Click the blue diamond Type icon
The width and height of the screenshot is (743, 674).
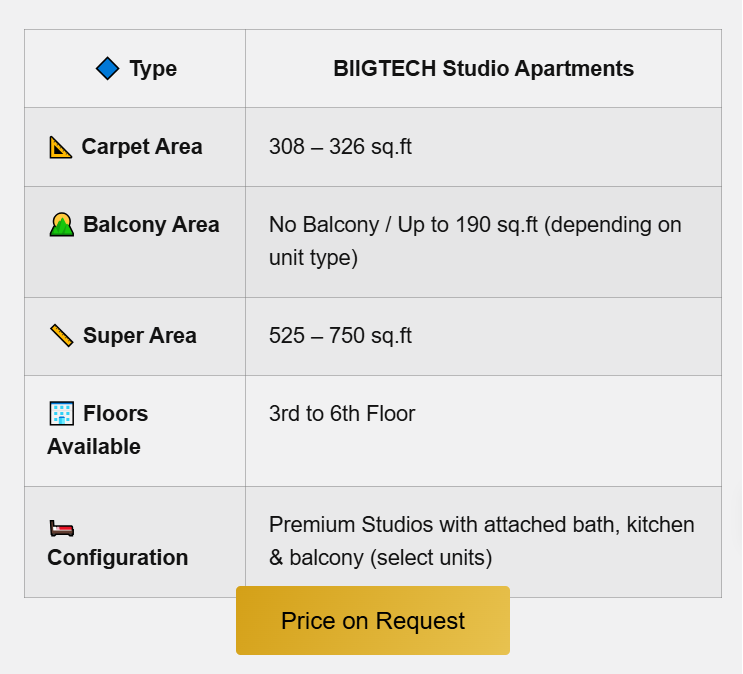[x=107, y=68]
